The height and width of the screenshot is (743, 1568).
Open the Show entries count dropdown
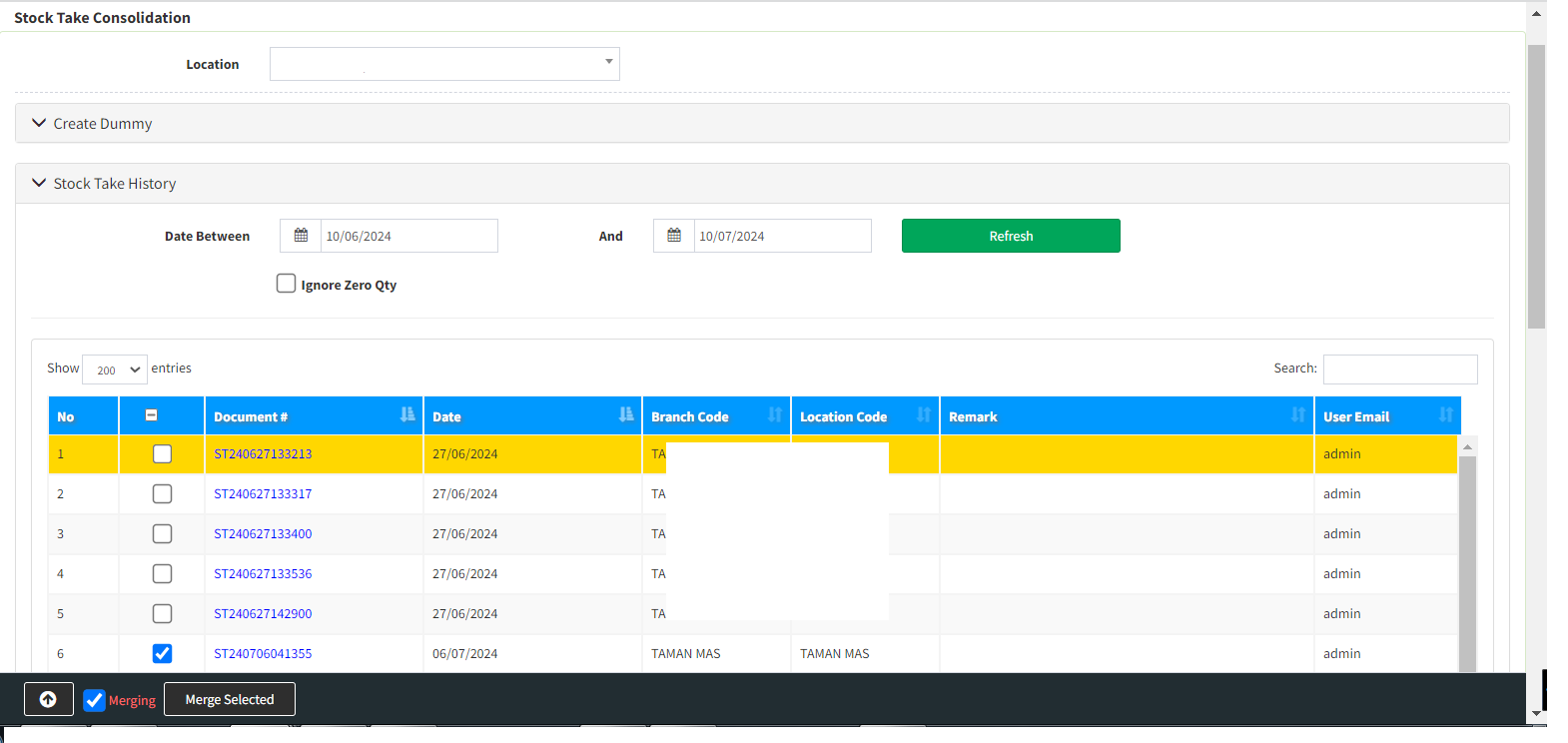(x=115, y=370)
